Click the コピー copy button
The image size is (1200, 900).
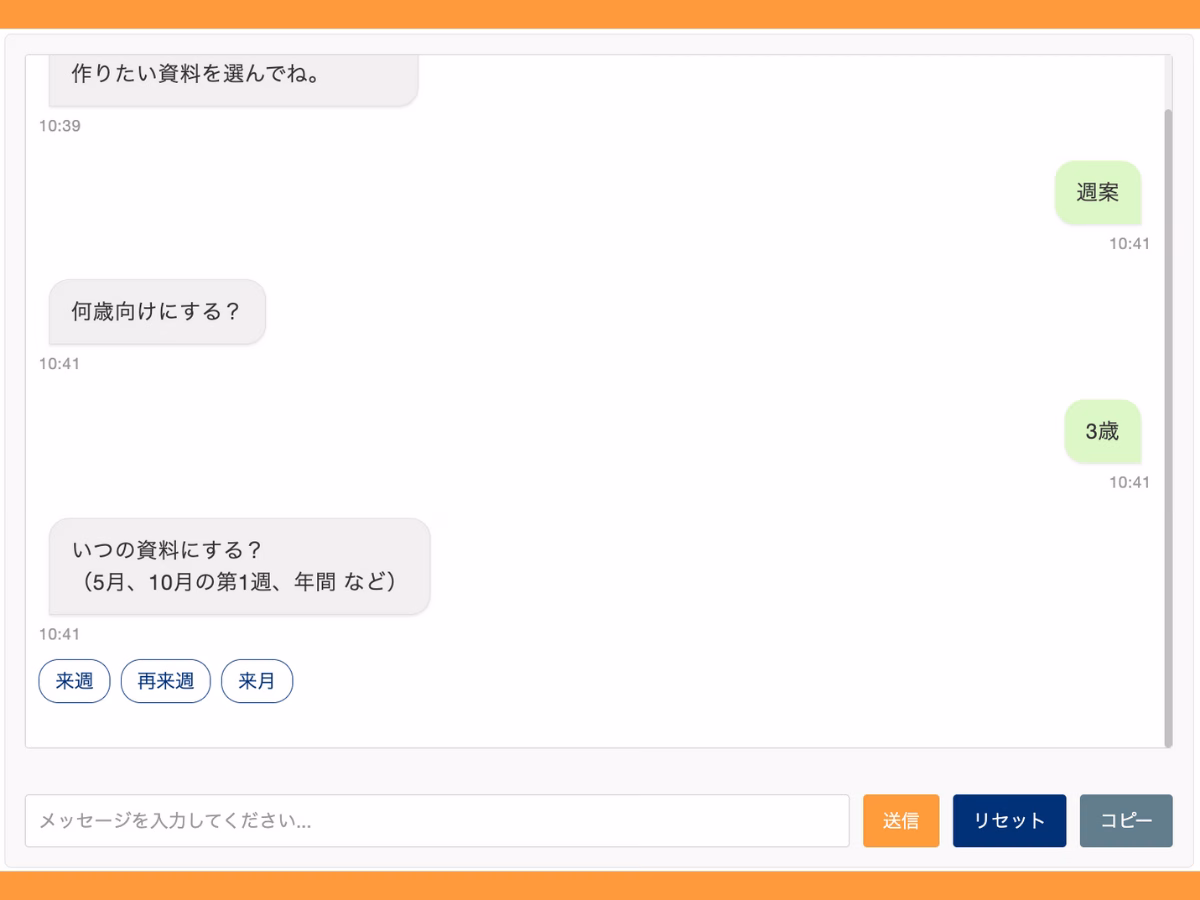[x=1126, y=821]
